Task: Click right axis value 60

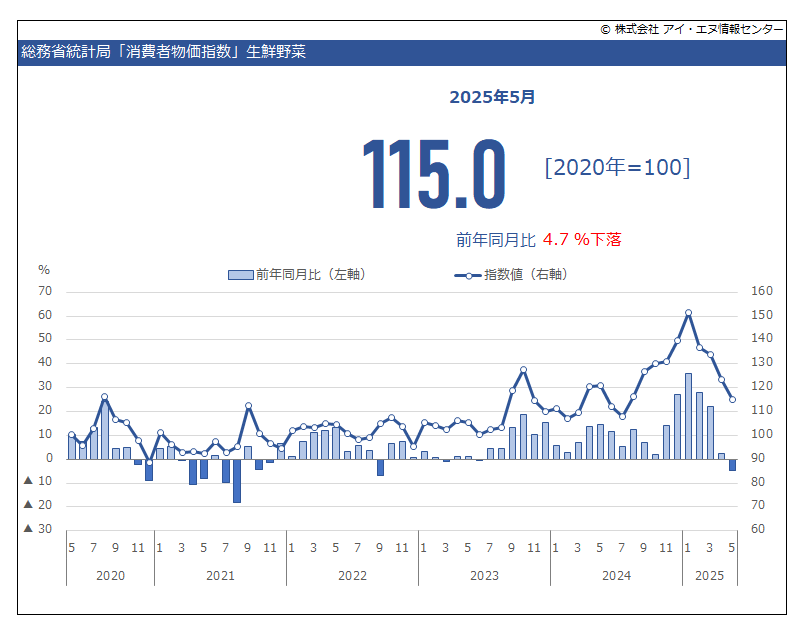Action: tap(758, 529)
